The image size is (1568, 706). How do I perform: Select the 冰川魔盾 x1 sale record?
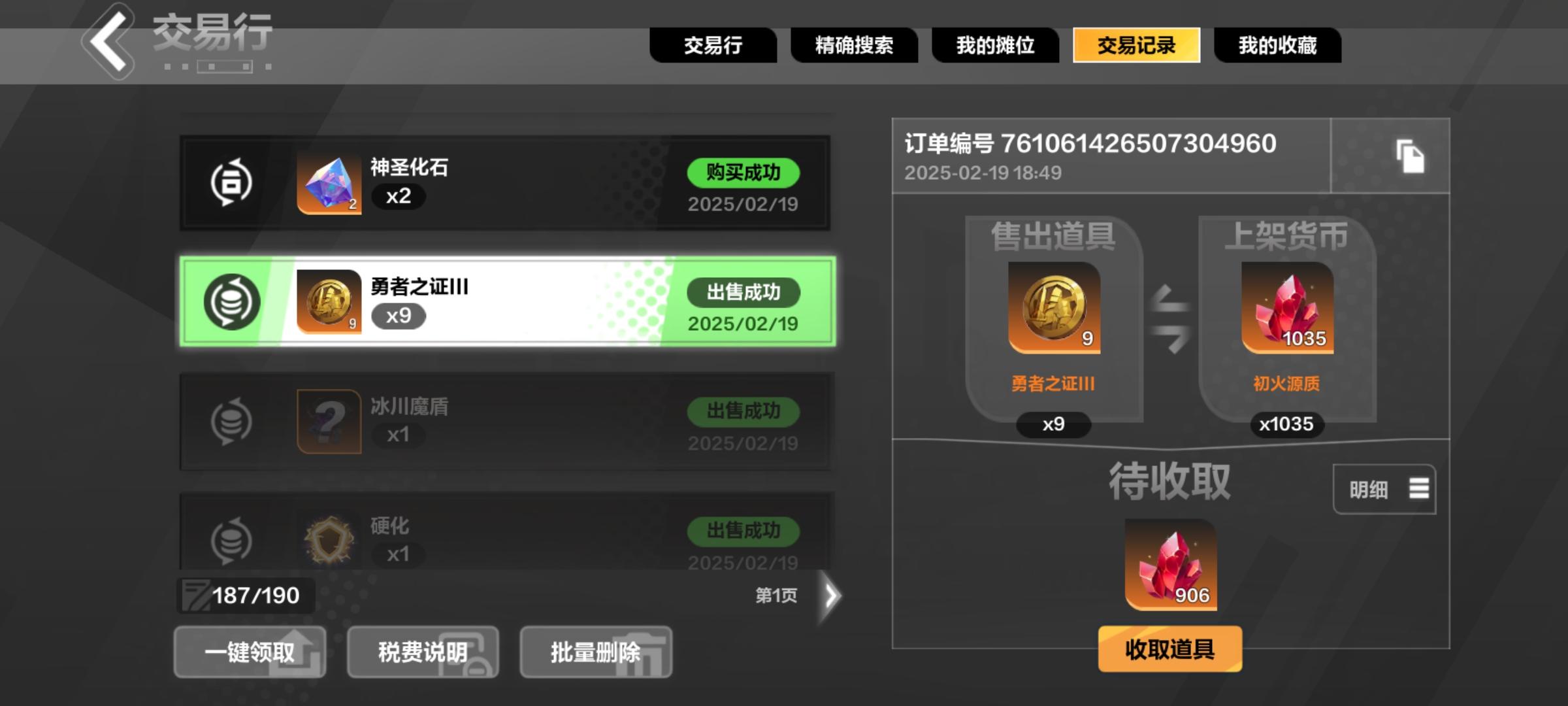click(x=506, y=422)
